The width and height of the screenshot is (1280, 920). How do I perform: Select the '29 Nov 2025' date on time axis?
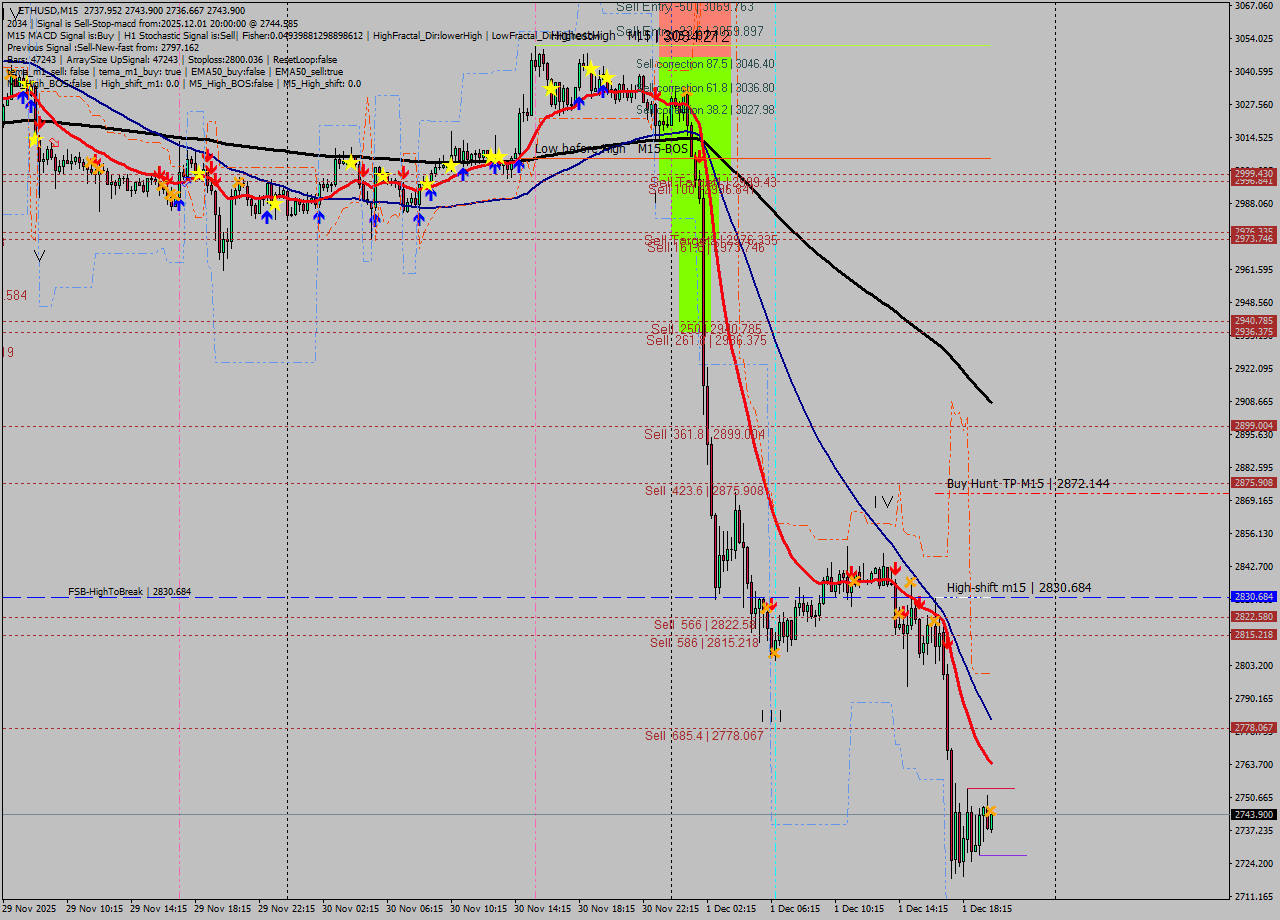pyautogui.click(x=30, y=909)
